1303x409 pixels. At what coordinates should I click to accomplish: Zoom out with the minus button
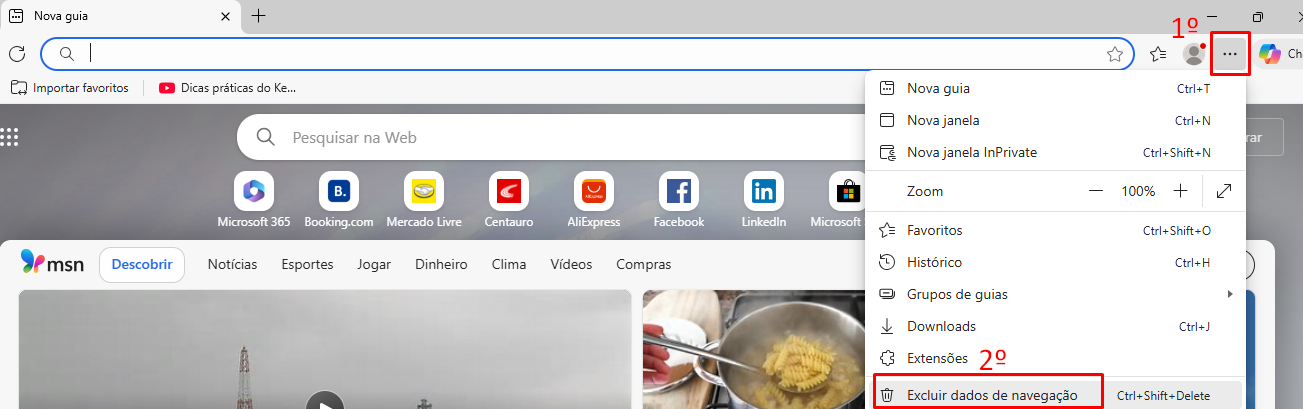(x=1096, y=190)
